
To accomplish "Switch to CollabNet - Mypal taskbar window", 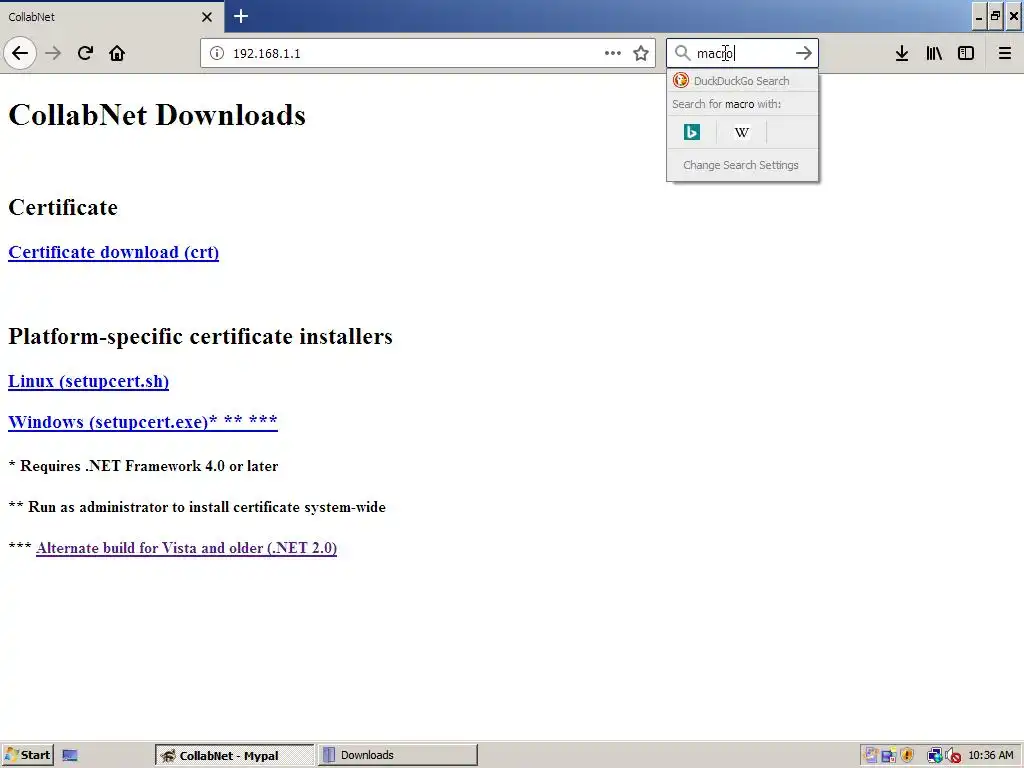I will [x=234, y=755].
